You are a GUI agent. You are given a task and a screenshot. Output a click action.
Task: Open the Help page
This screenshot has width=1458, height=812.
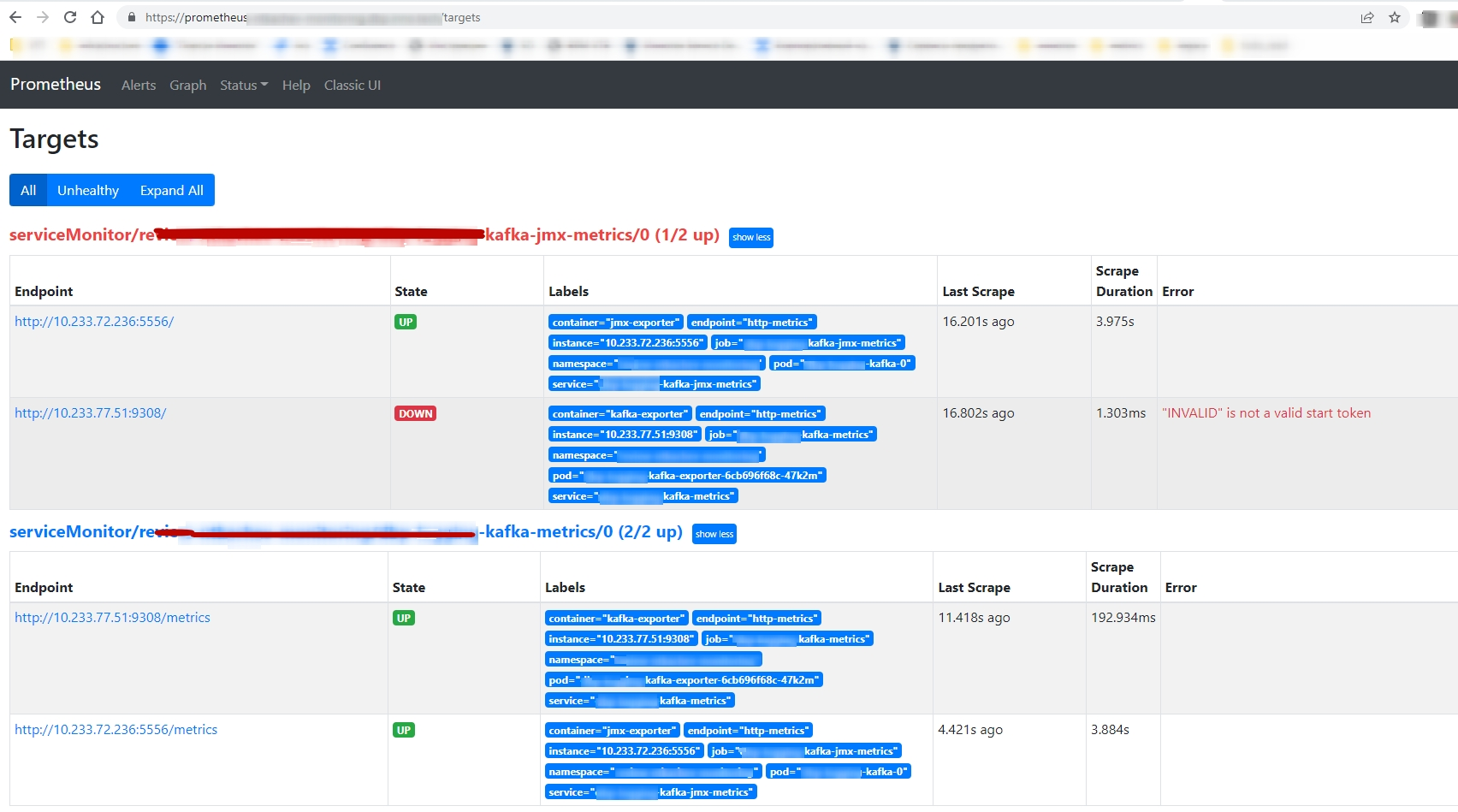(x=296, y=85)
